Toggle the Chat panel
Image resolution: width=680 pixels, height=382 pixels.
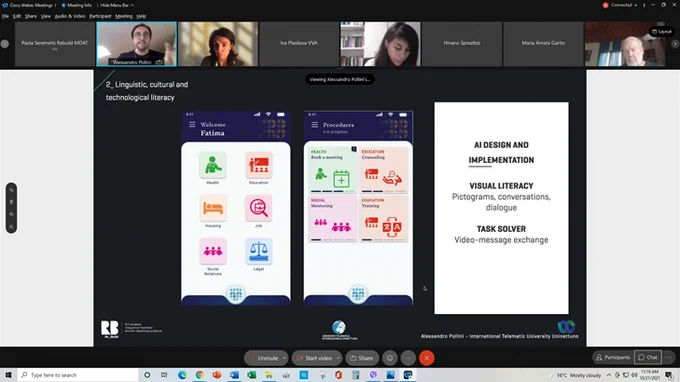(648, 357)
